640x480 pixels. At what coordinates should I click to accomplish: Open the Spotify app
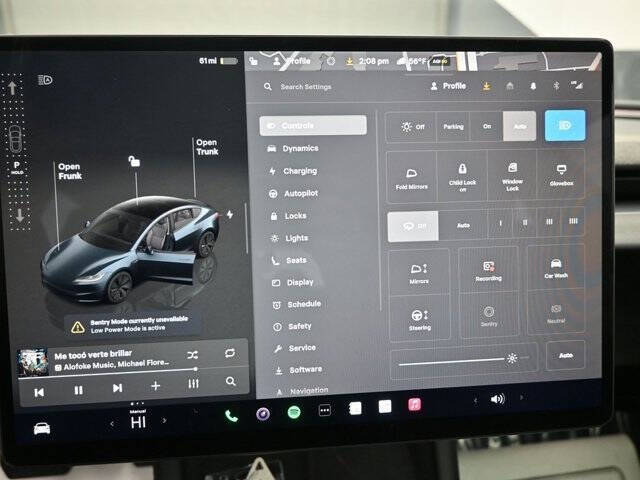(x=294, y=412)
